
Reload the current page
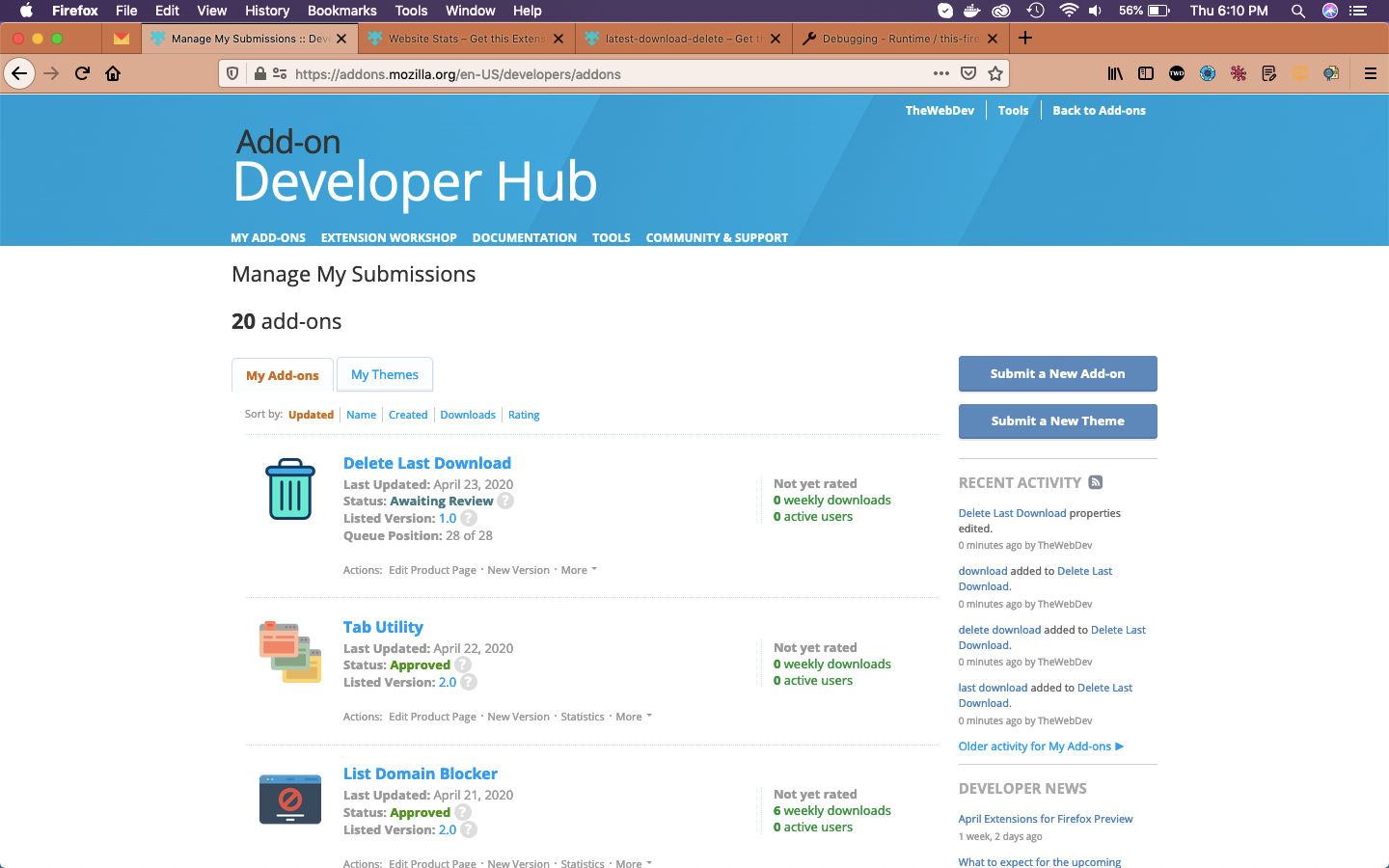tap(82, 73)
